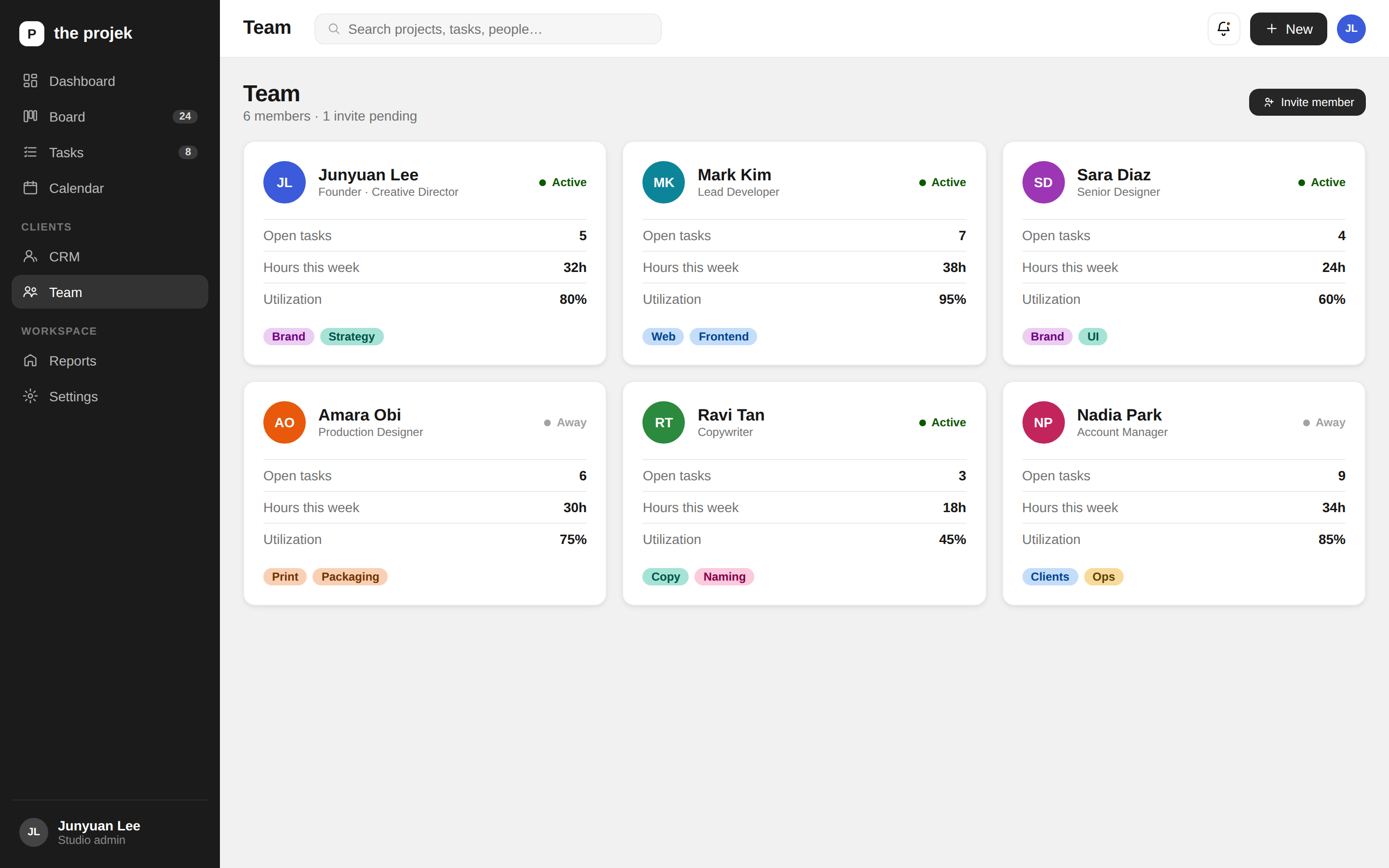Click Studio admin label in sidebar footer
Screen dimensions: 1389x868
pyautogui.click(x=91, y=840)
